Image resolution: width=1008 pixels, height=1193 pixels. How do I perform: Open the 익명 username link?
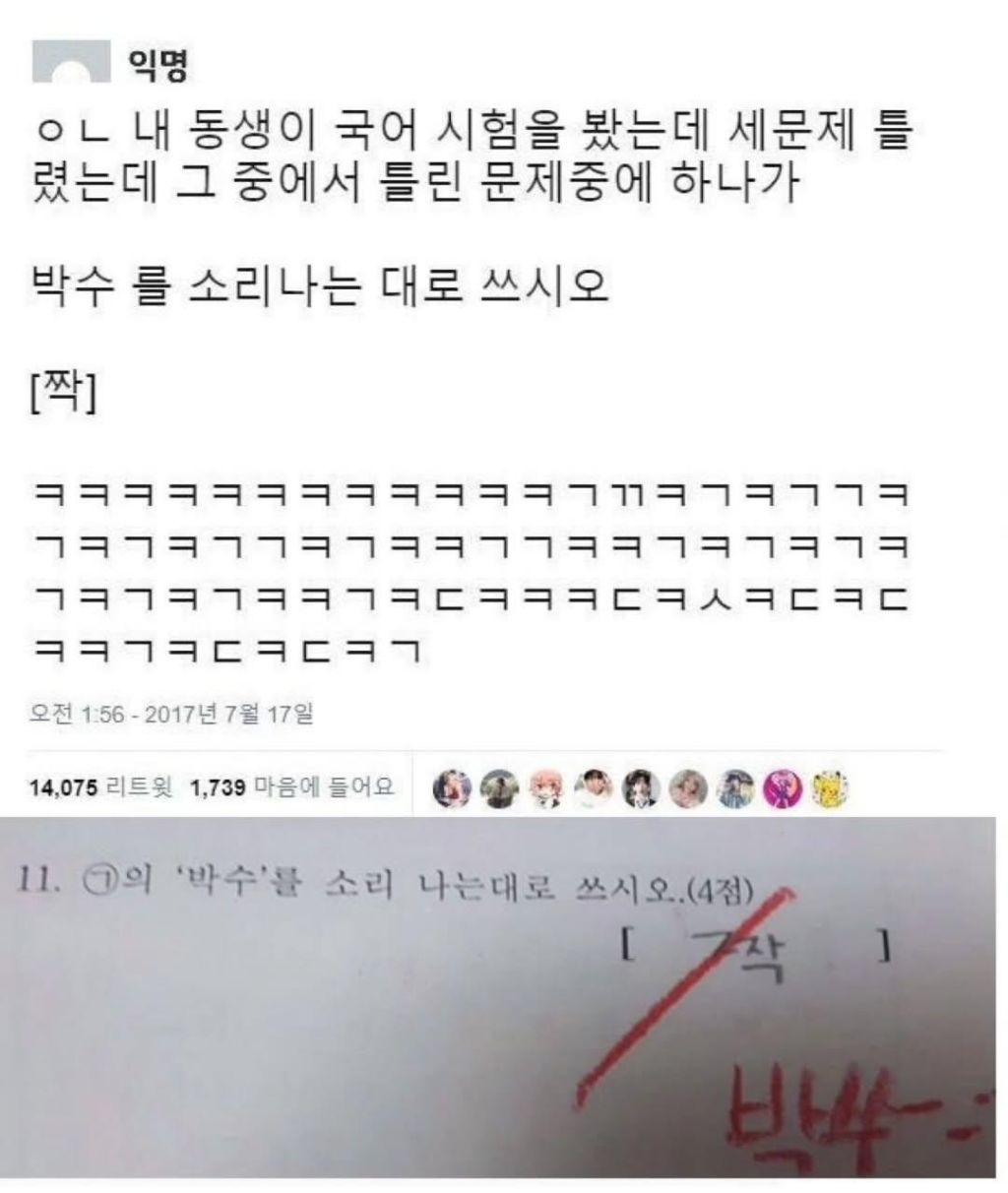pos(157,65)
